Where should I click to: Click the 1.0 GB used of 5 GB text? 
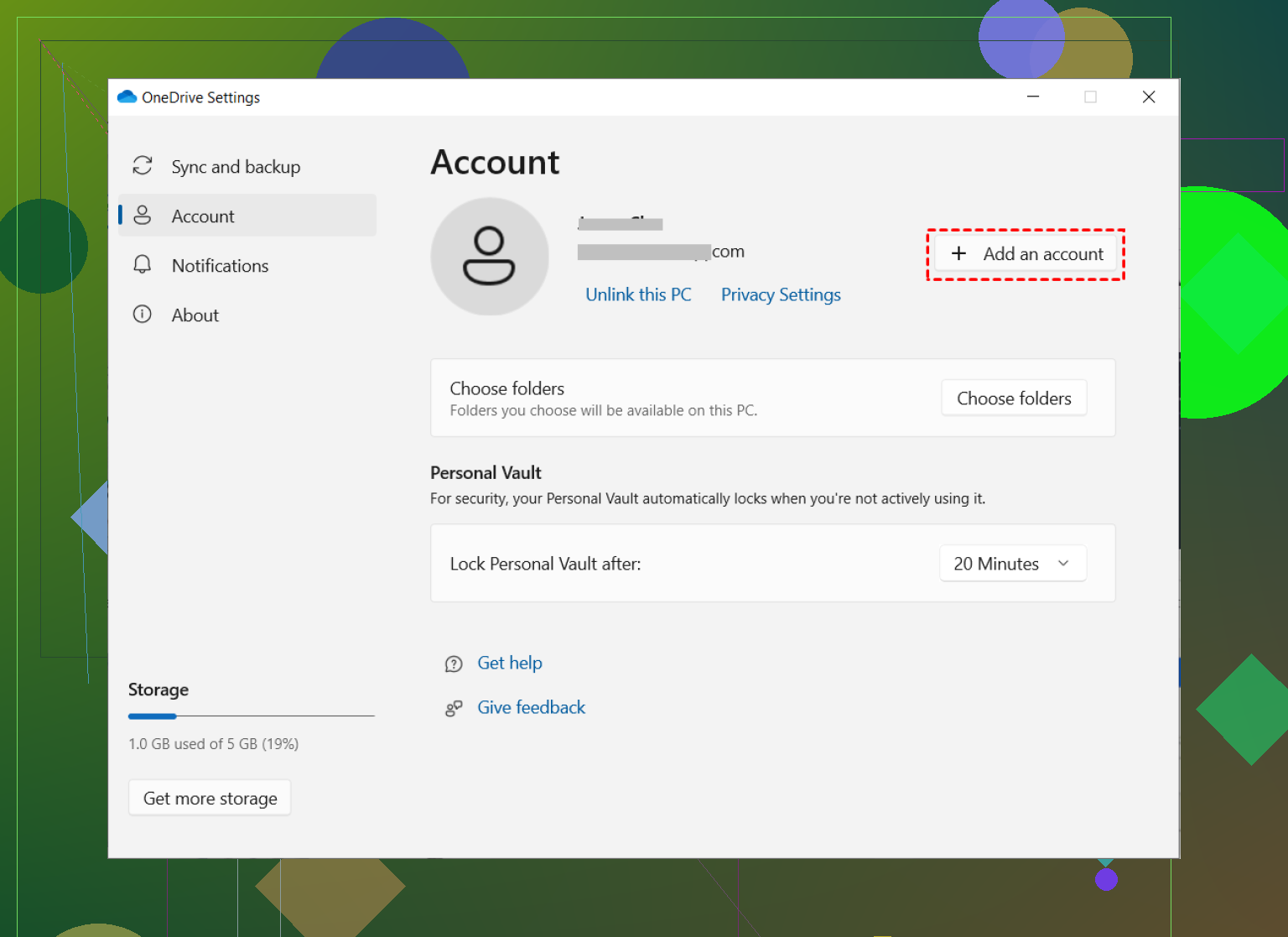(213, 744)
